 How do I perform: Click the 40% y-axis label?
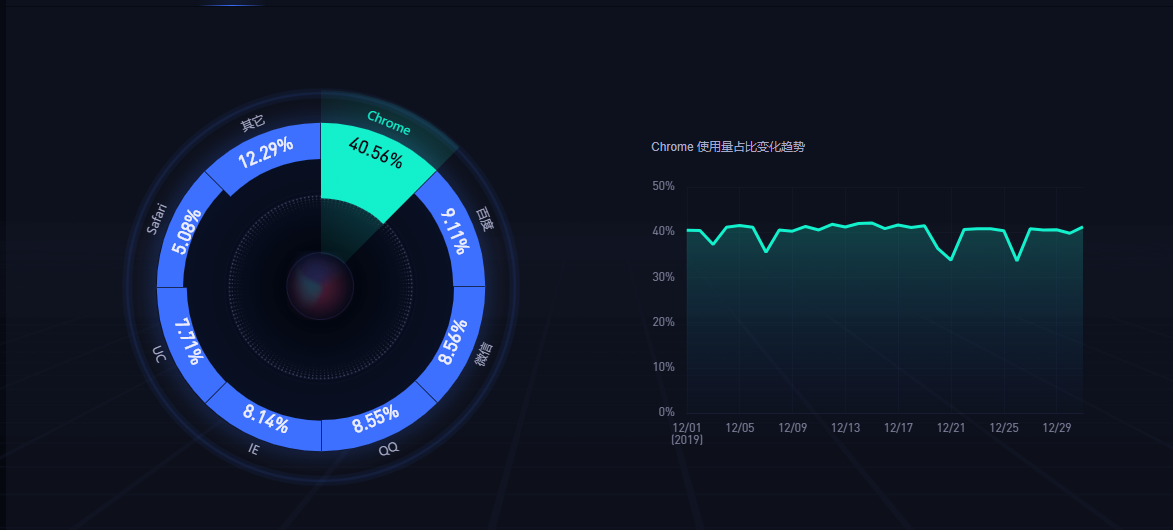tap(665, 231)
